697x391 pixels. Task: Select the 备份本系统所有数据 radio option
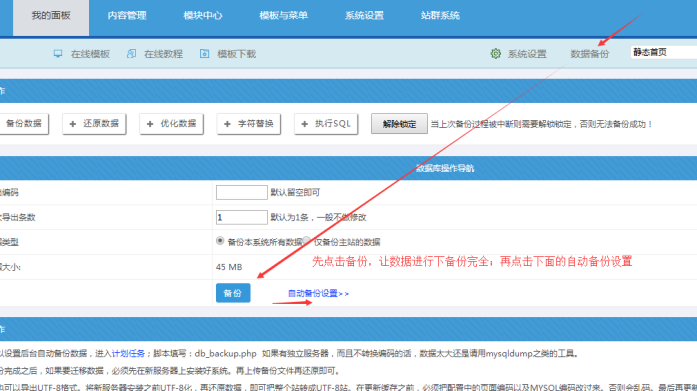pos(220,241)
